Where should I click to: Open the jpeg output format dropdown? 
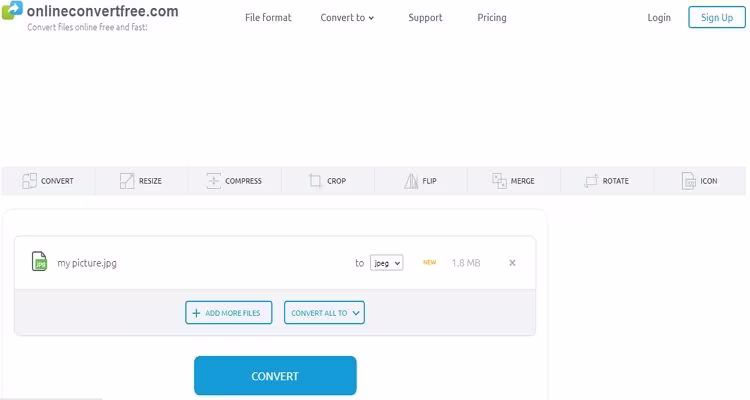pos(386,263)
